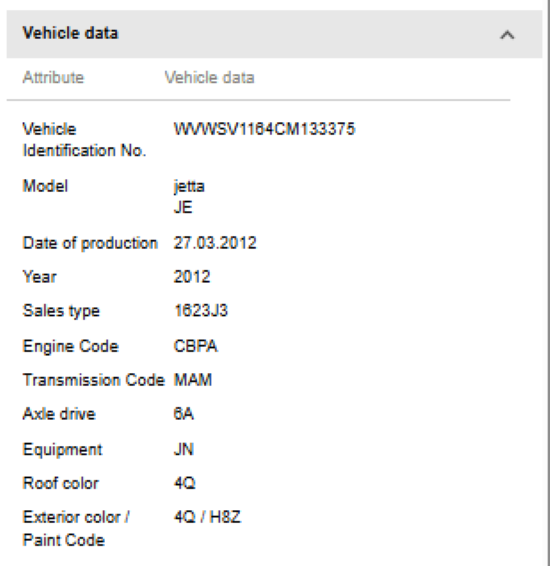550x566 pixels.
Task: Click the Axle drive value 6A
Action: [x=183, y=414]
